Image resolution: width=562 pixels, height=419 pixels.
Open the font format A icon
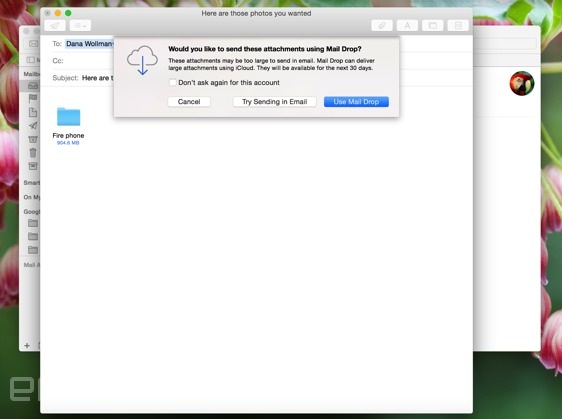click(407, 26)
